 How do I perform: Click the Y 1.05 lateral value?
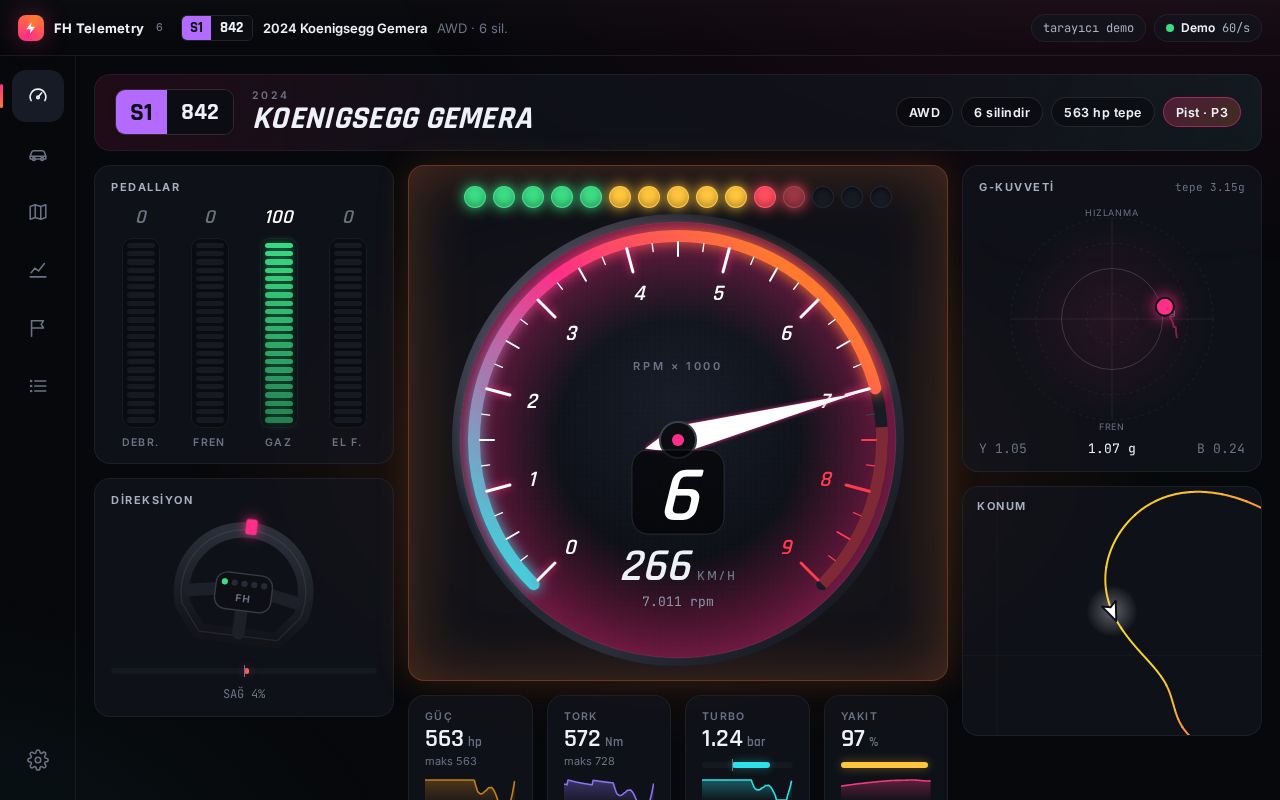(1003, 449)
